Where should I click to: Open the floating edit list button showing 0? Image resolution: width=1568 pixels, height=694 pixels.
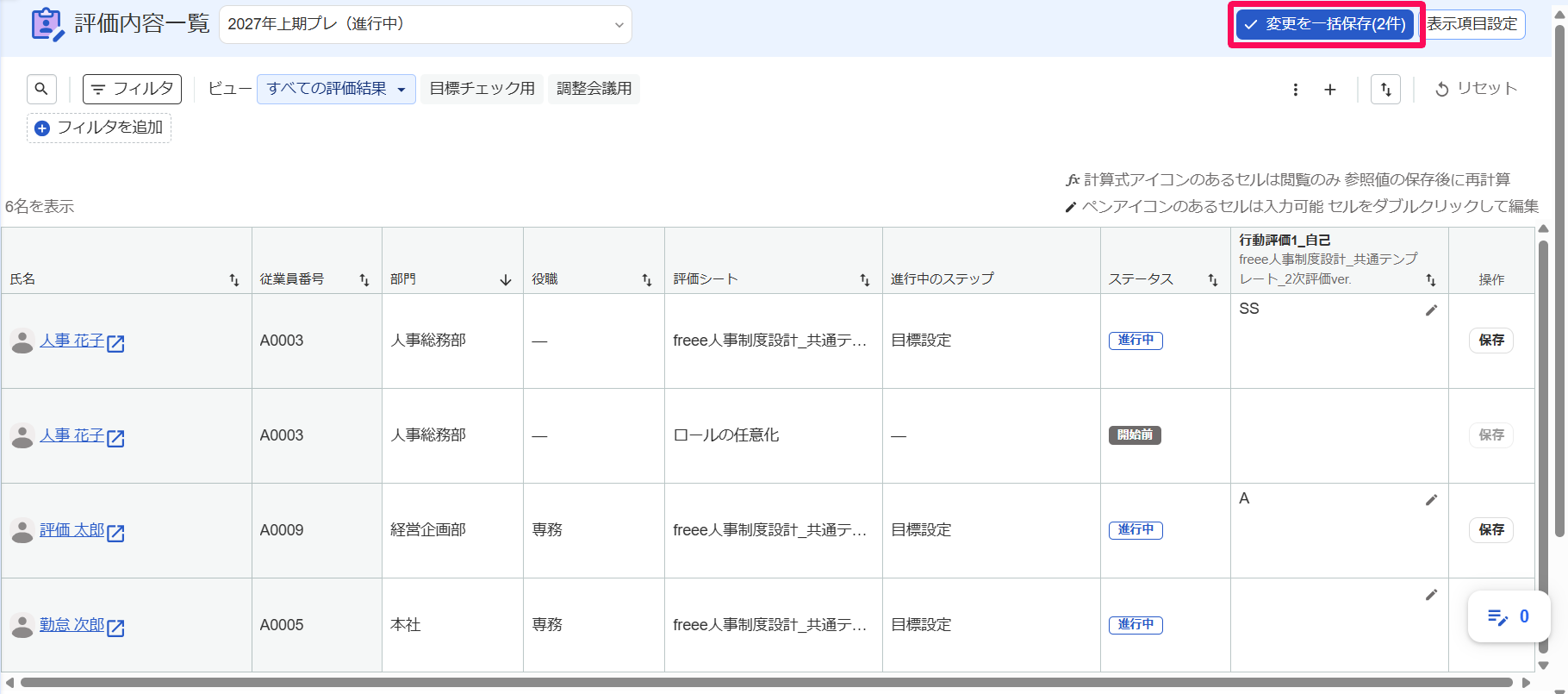click(x=1509, y=616)
